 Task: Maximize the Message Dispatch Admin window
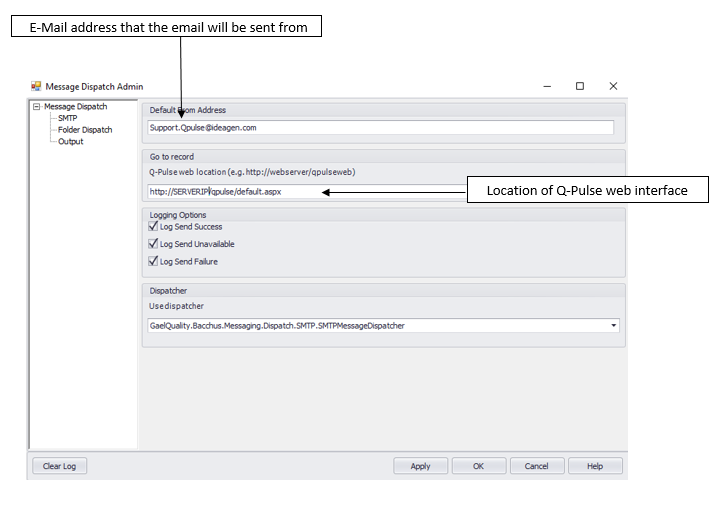580,86
